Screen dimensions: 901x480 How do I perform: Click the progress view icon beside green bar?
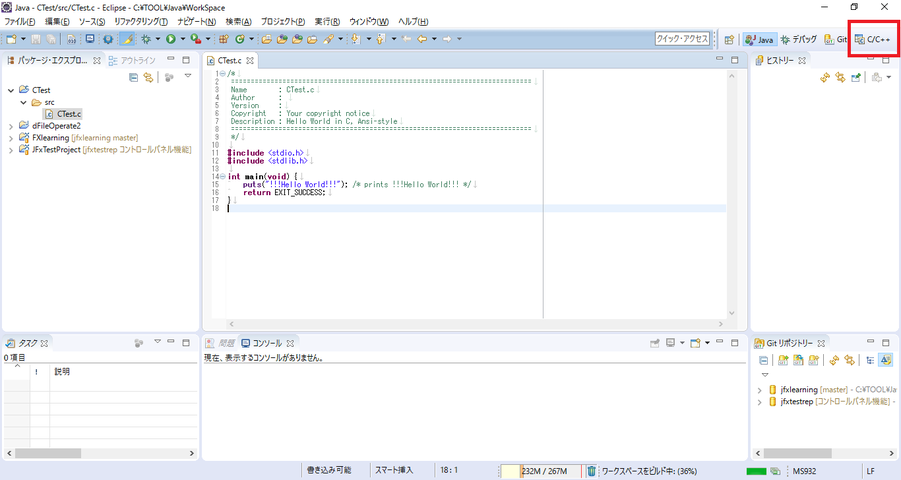tap(775, 471)
